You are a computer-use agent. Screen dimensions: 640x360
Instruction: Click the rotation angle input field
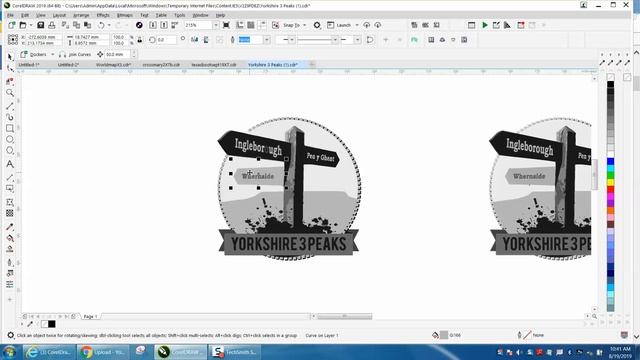pyautogui.click(x=166, y=40)
